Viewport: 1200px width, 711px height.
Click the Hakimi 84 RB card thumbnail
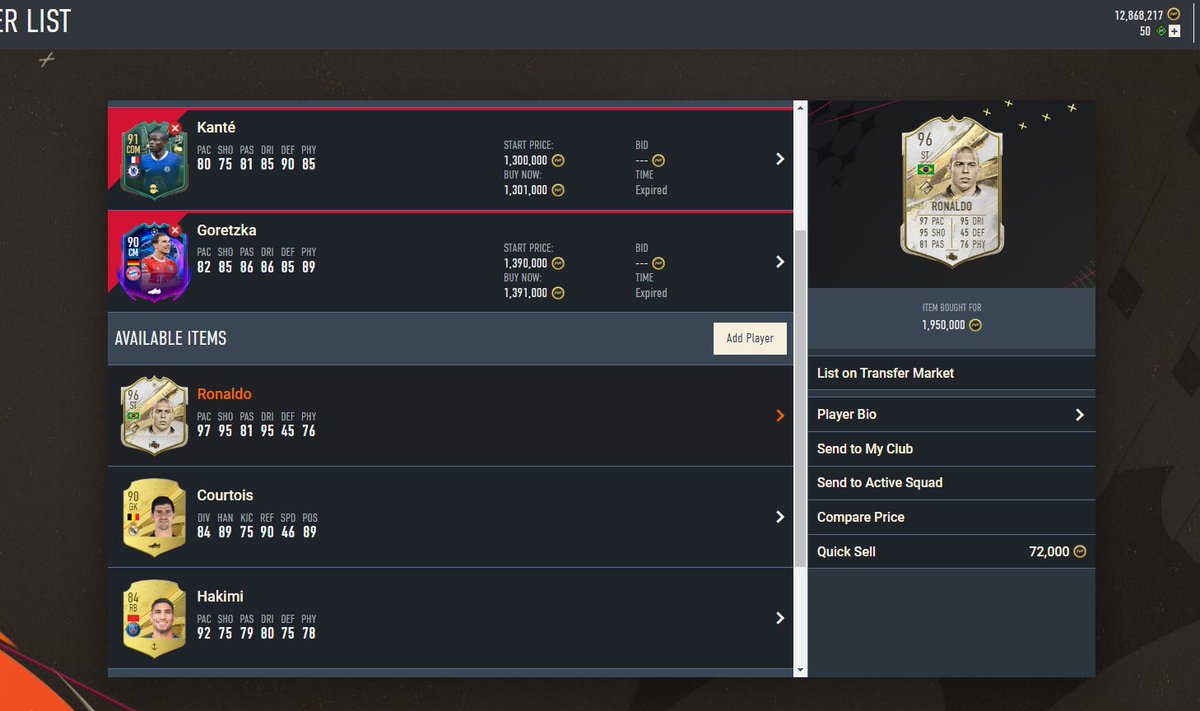(153, 618)
